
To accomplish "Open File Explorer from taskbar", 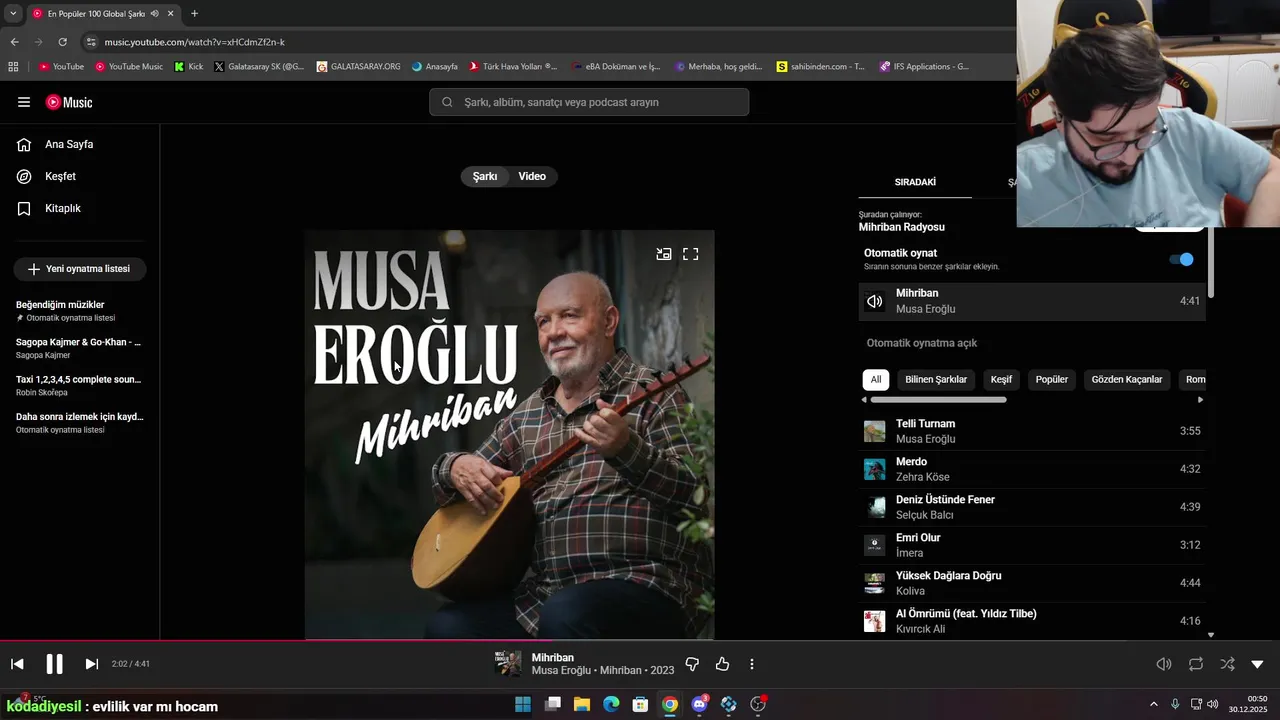I will [x=582, y=705].
